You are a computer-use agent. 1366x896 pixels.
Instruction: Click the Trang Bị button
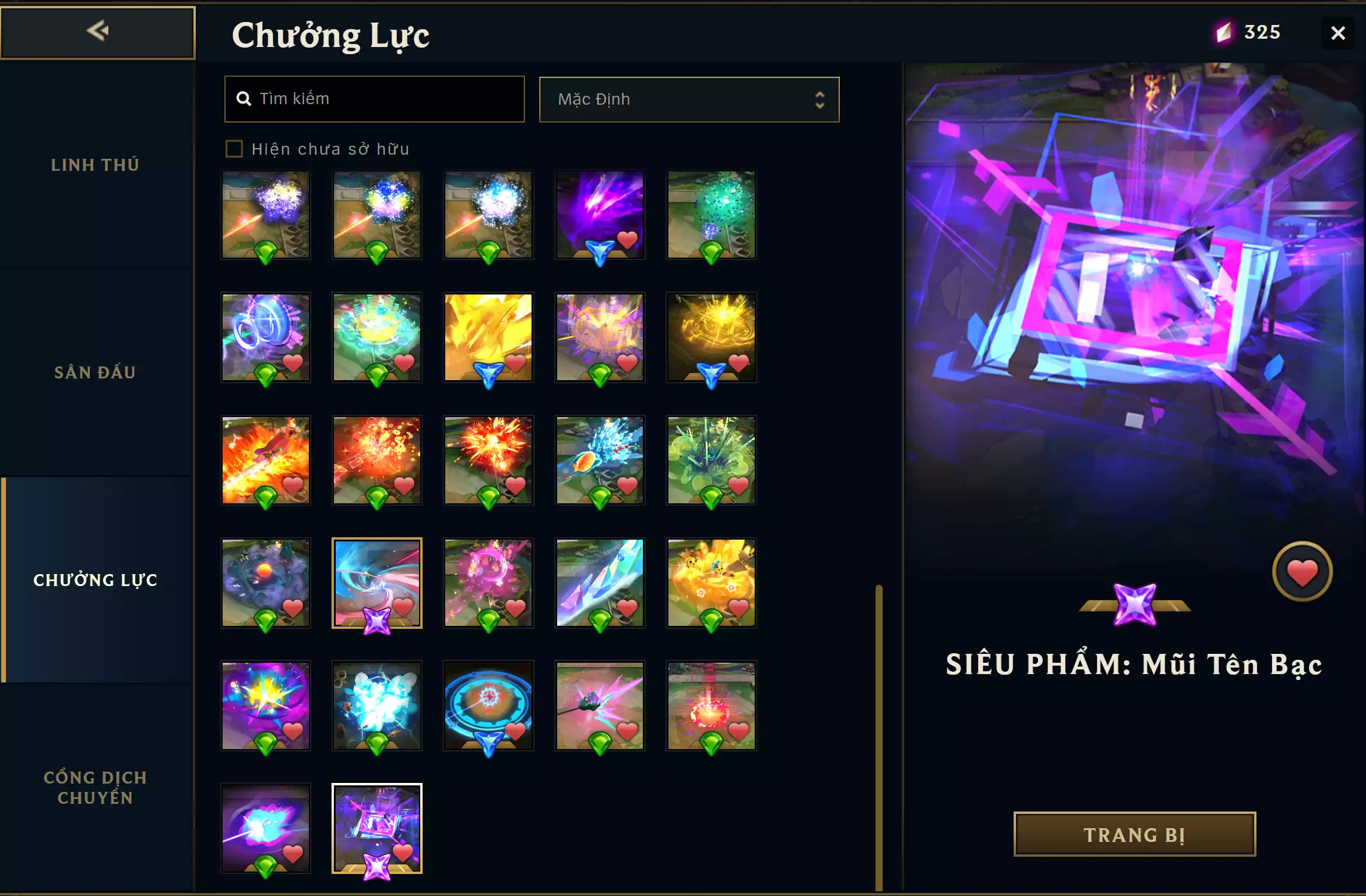[x=1134, y=834]
